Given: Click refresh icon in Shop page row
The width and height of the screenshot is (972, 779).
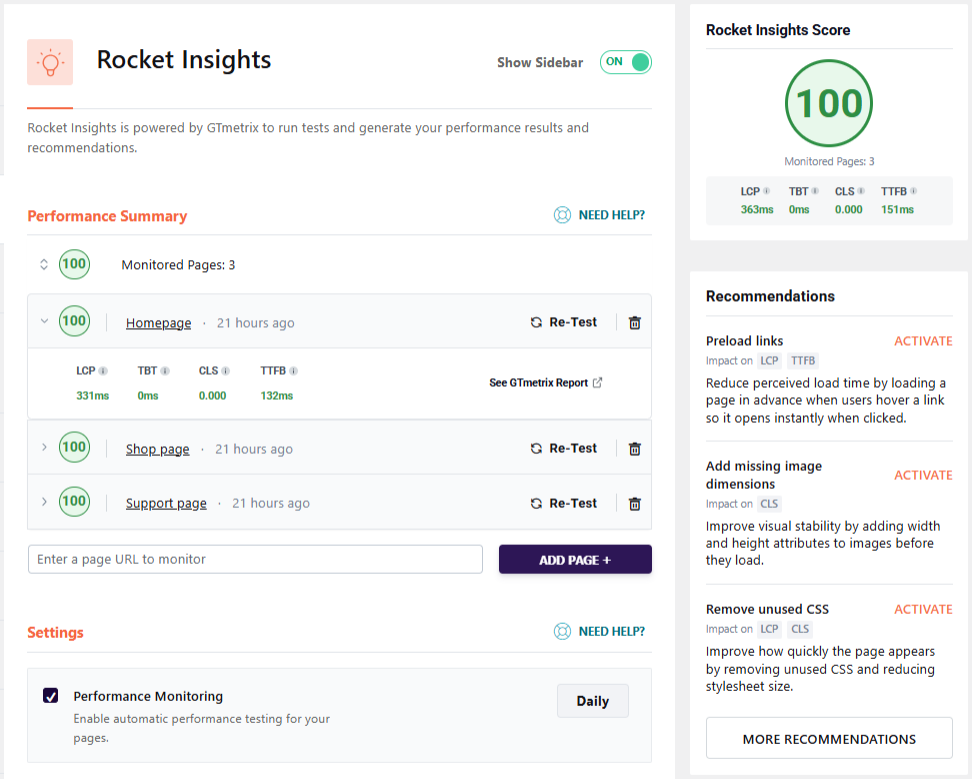Looking at the screenshot, I should [536, 449].
